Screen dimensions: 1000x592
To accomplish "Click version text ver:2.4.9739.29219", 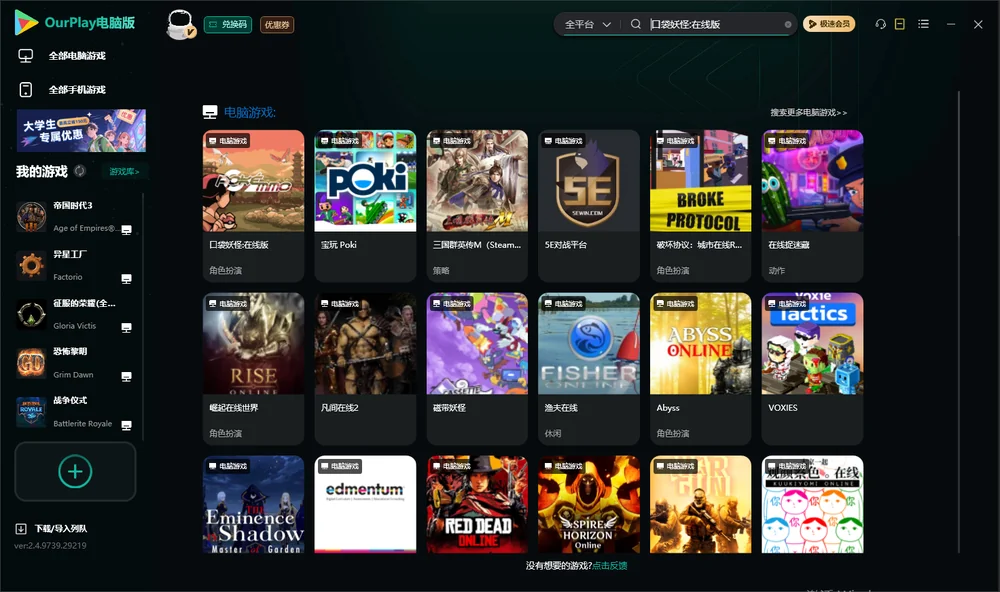I will coord(50,545).
